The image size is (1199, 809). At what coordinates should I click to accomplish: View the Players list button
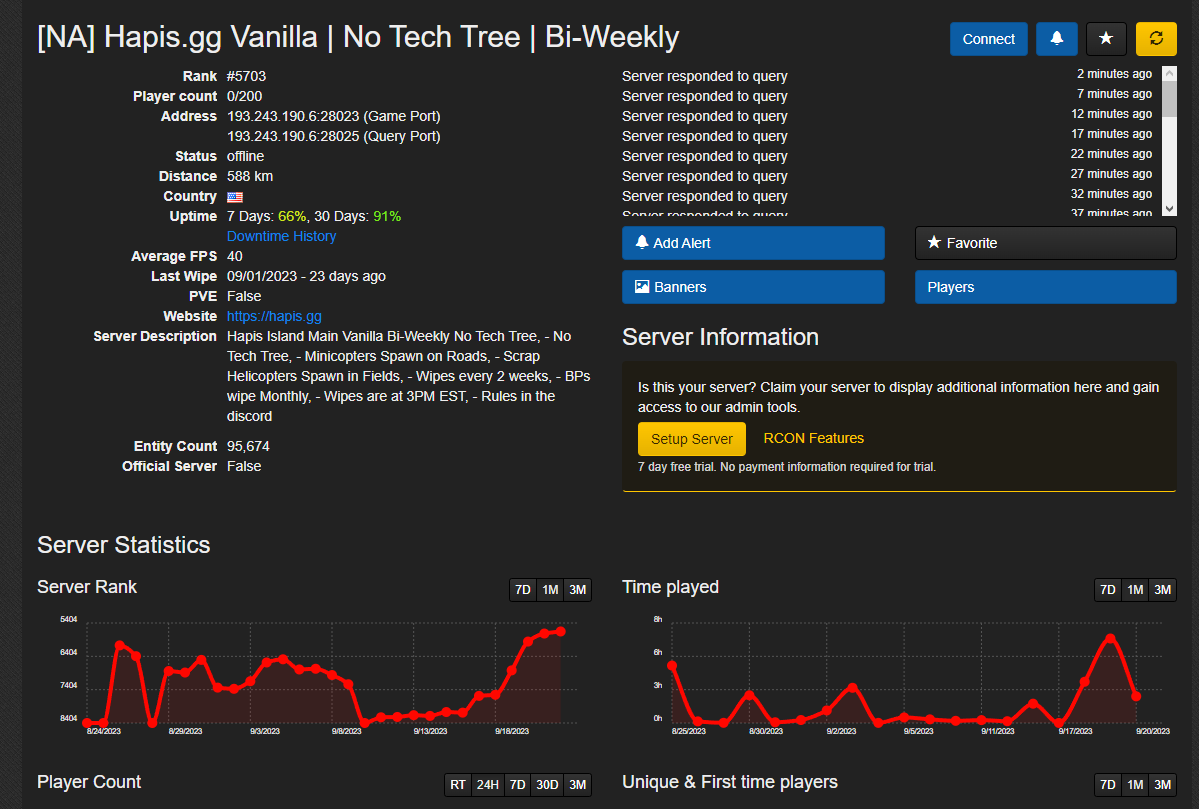click(x=1045, y=287)
